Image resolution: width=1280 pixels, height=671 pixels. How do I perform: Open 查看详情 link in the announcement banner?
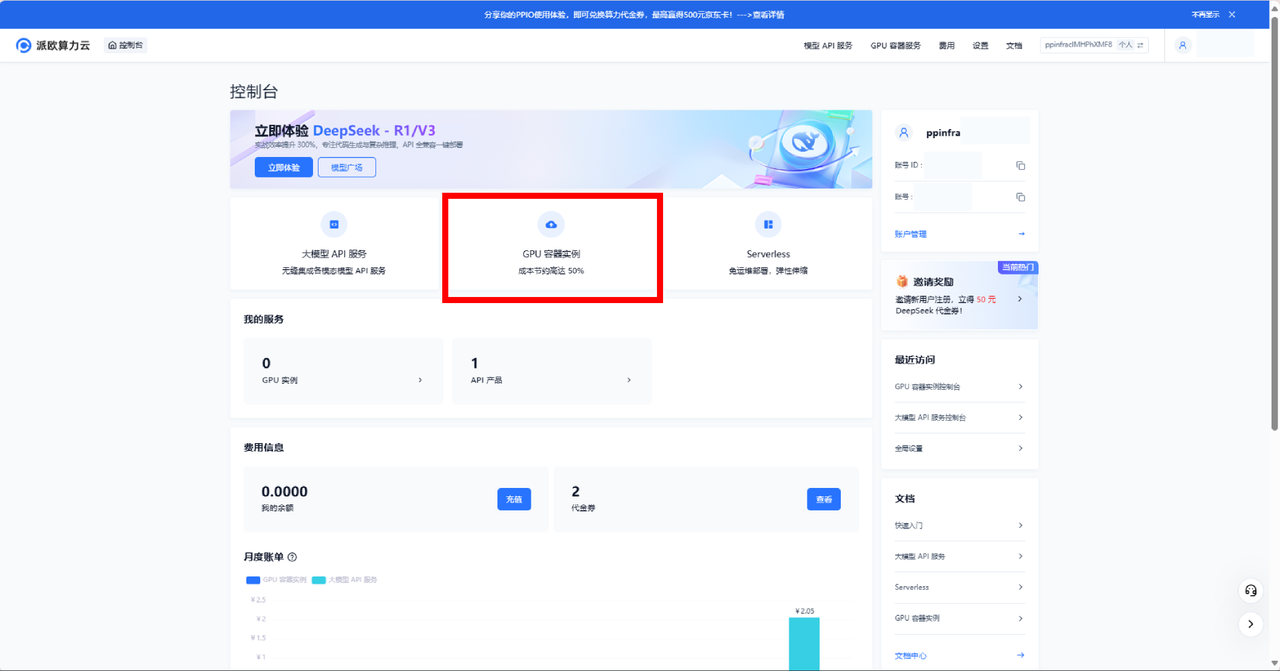768,14
